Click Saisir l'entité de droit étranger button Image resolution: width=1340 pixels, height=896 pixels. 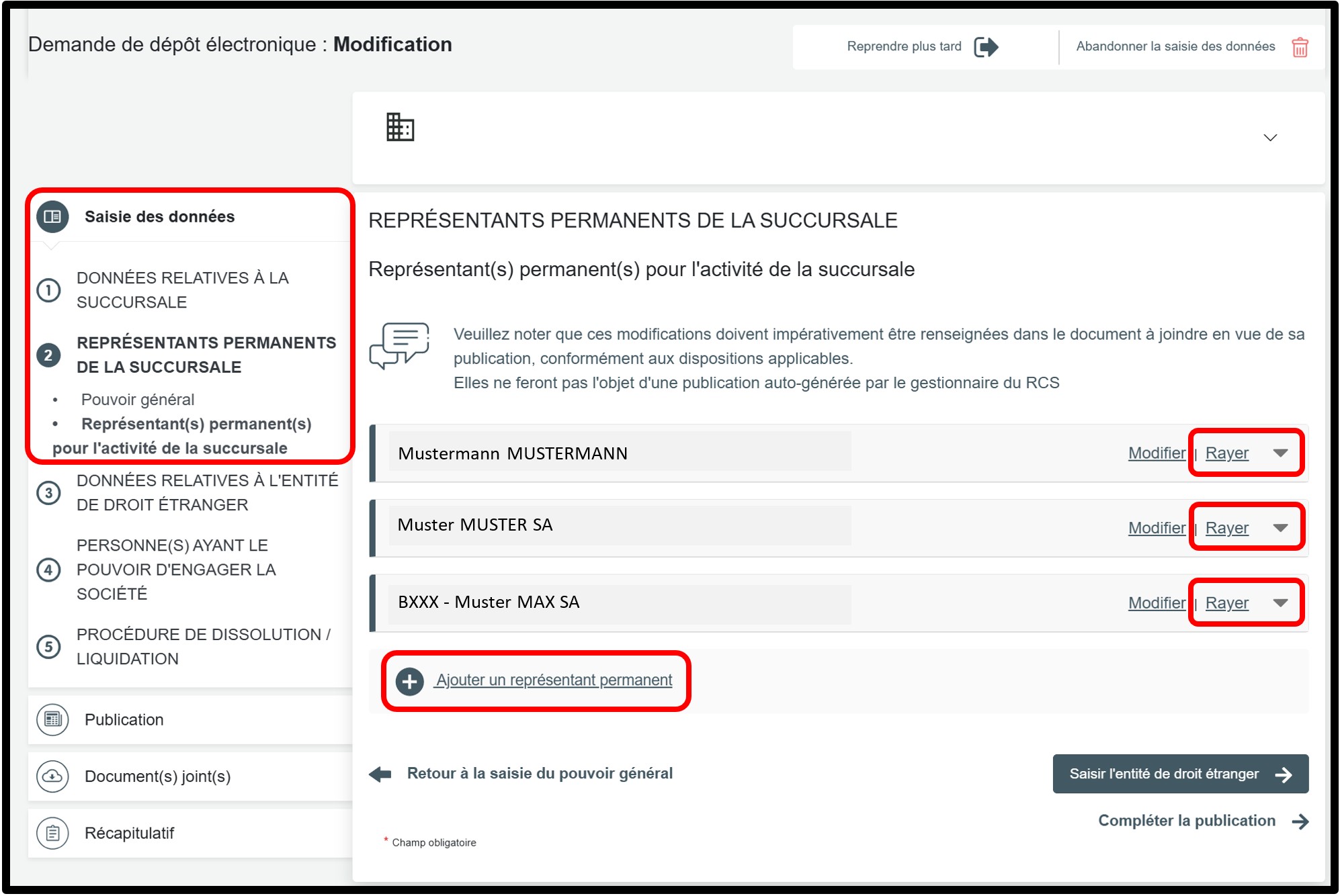pos(1179,774)
